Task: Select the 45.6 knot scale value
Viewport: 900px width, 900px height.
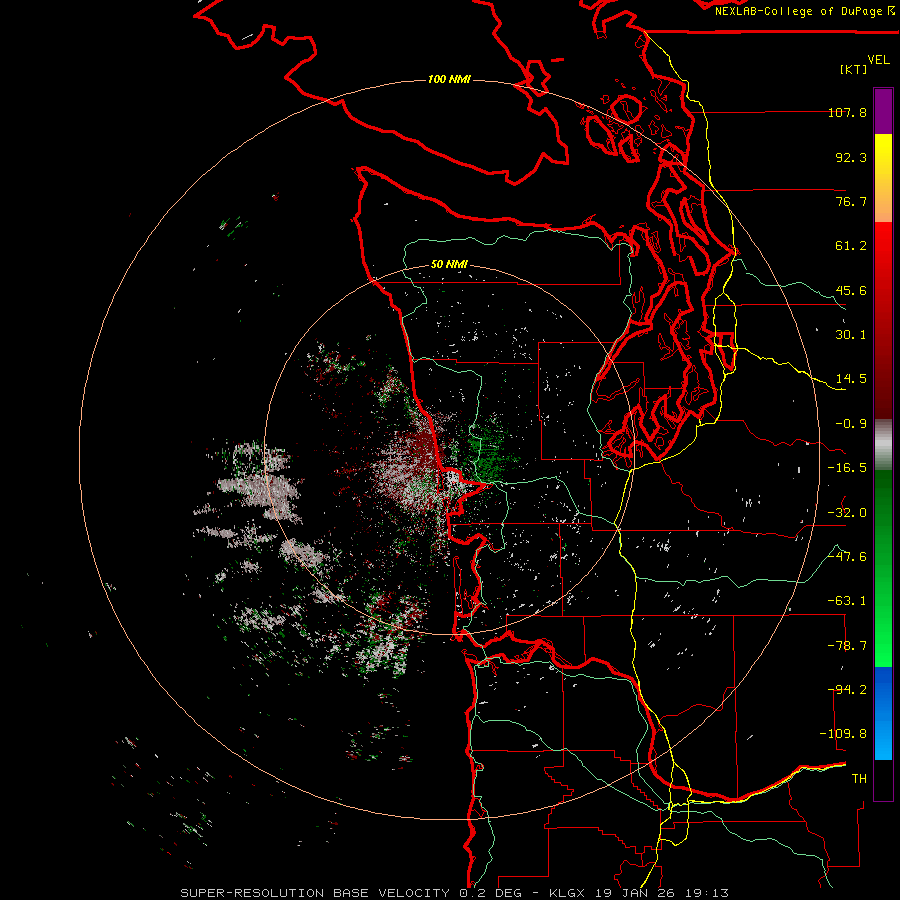Action: [x=851, y=290]
